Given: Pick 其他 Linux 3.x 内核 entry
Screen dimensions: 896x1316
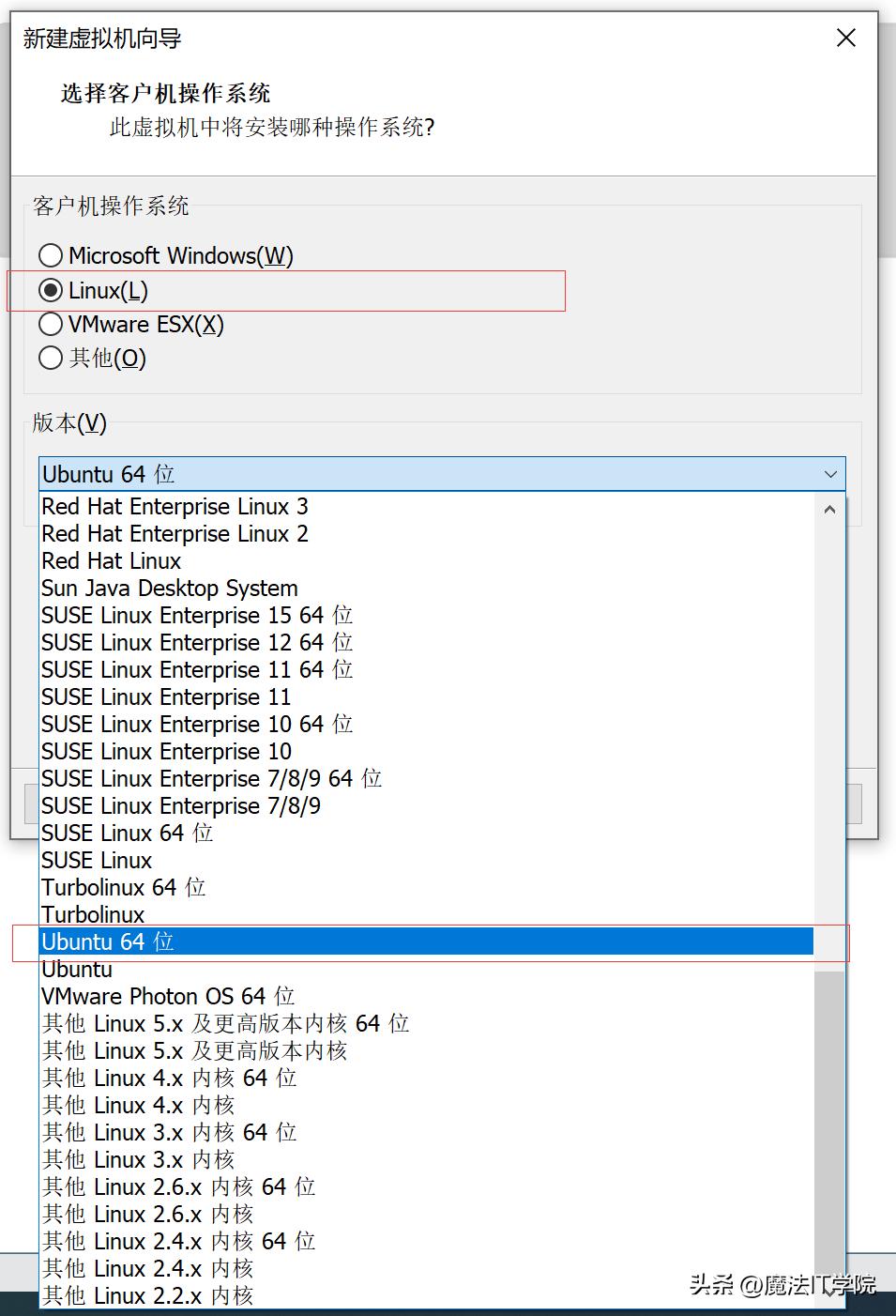Looking at the screenshot, I should [x=138, y=1160].
